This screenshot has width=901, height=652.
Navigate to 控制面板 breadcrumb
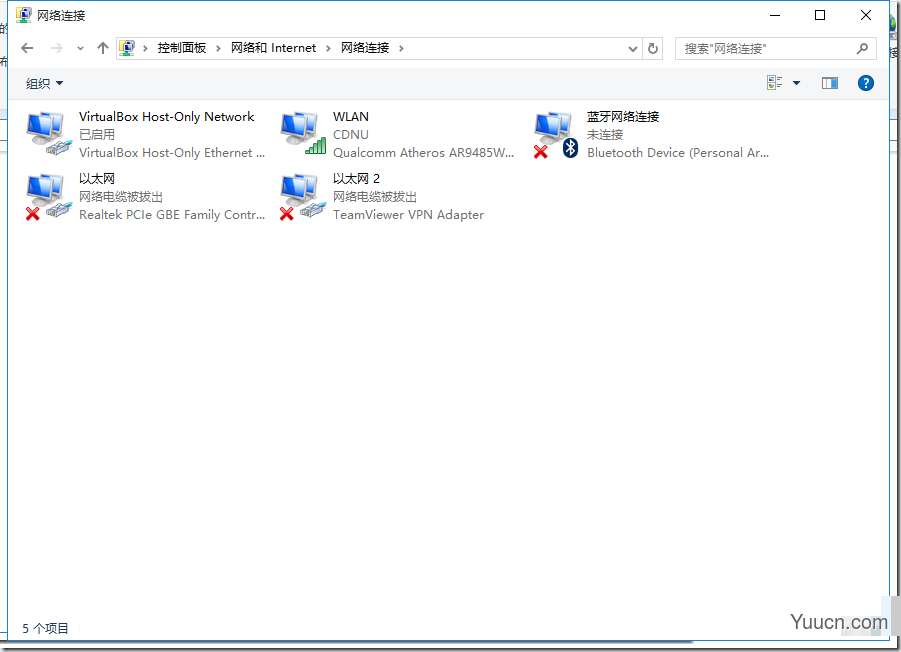tap(182, 48)
